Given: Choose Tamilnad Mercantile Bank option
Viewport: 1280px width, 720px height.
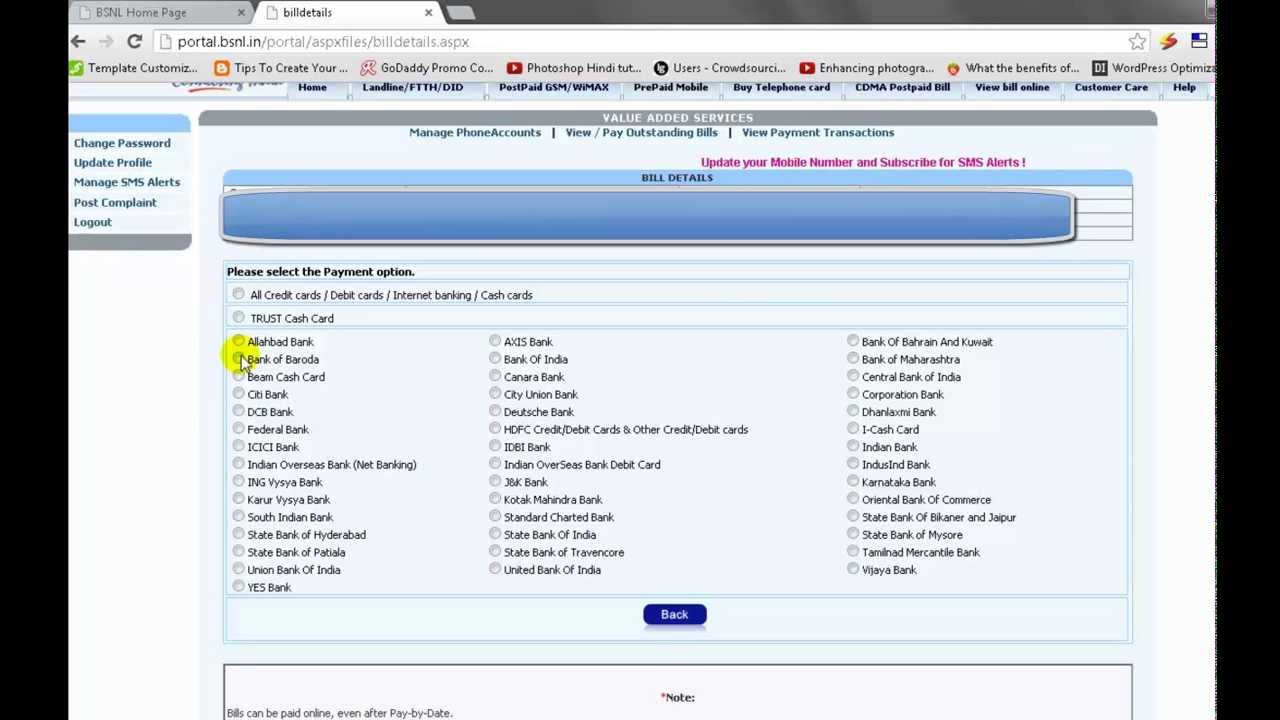Looking at the screenshot, I should pyautogui.click(x=853, y=551).
